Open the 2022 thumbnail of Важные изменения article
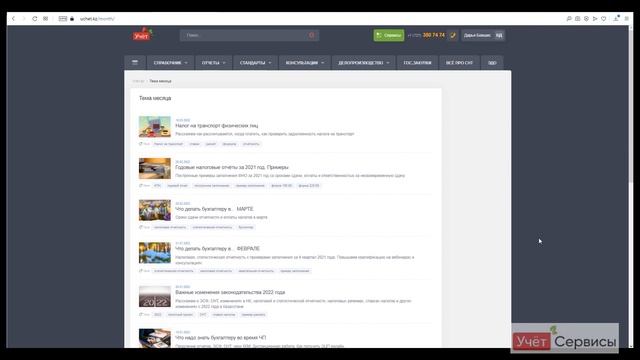Image resolution: width=640 pixels, height=360 pixels. pos(155,296)
